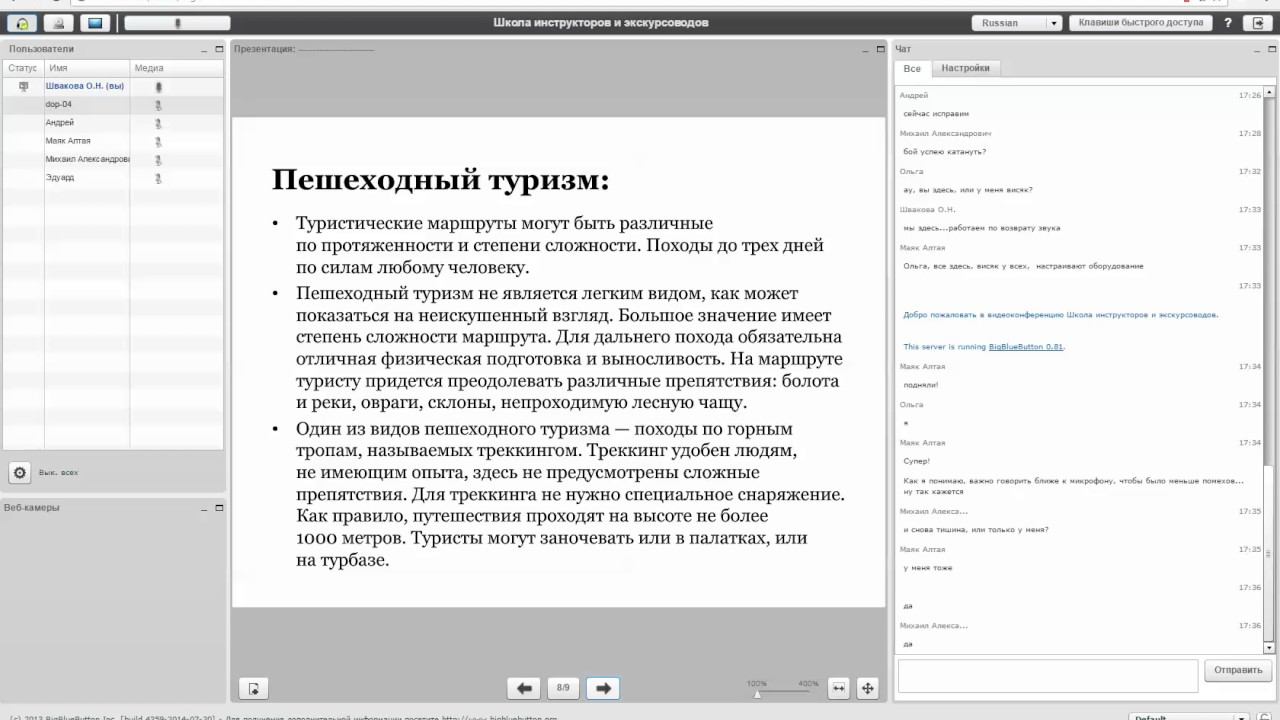Click the headset audio button in toolbar

click(x=23, y=23)
